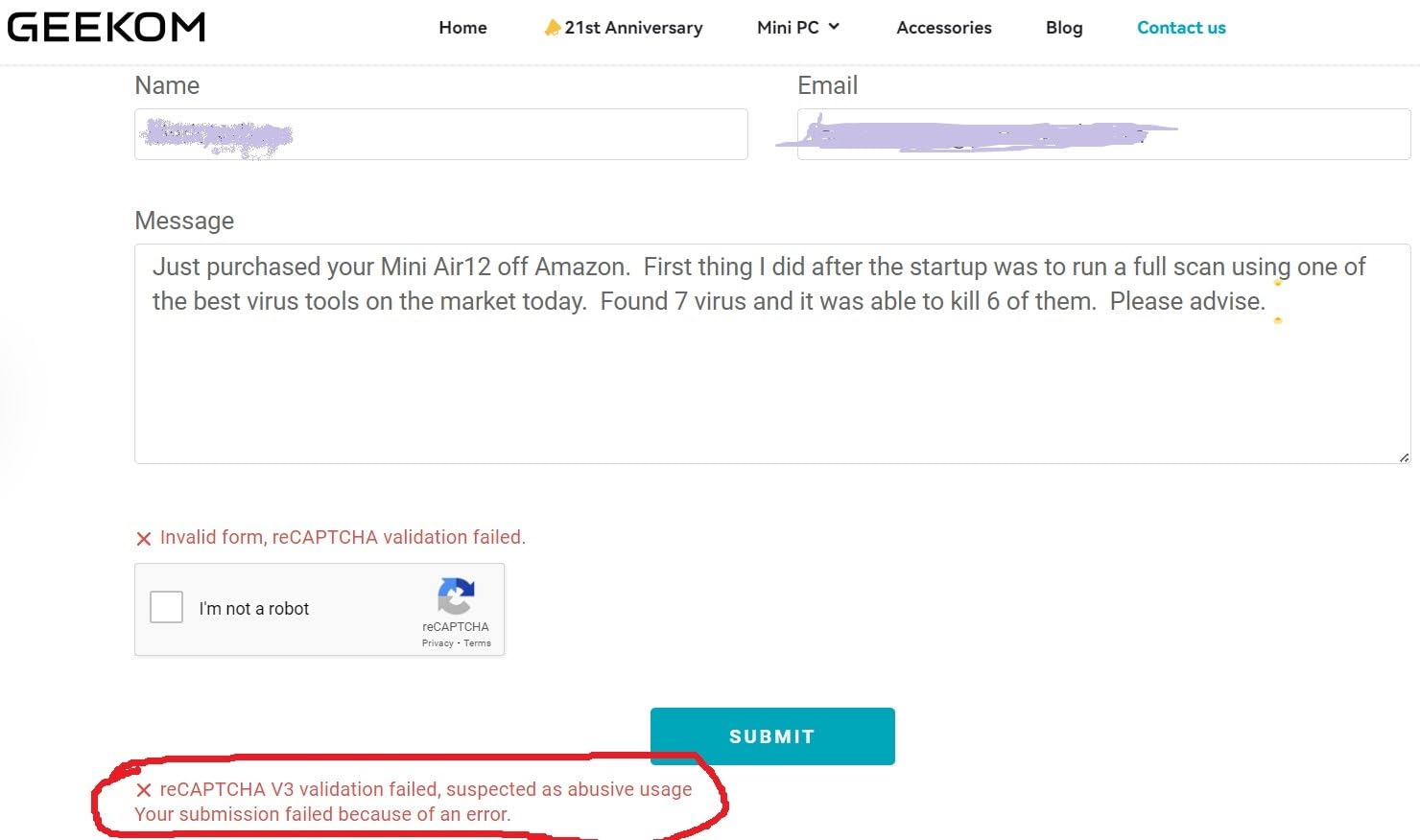
Task: Click the red X beside Invalid form error
Action: [x=144, y=539]
